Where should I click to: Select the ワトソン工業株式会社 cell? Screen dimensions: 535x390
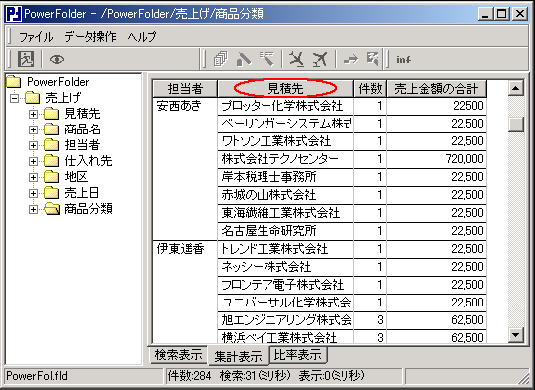[x=285, y=141]
